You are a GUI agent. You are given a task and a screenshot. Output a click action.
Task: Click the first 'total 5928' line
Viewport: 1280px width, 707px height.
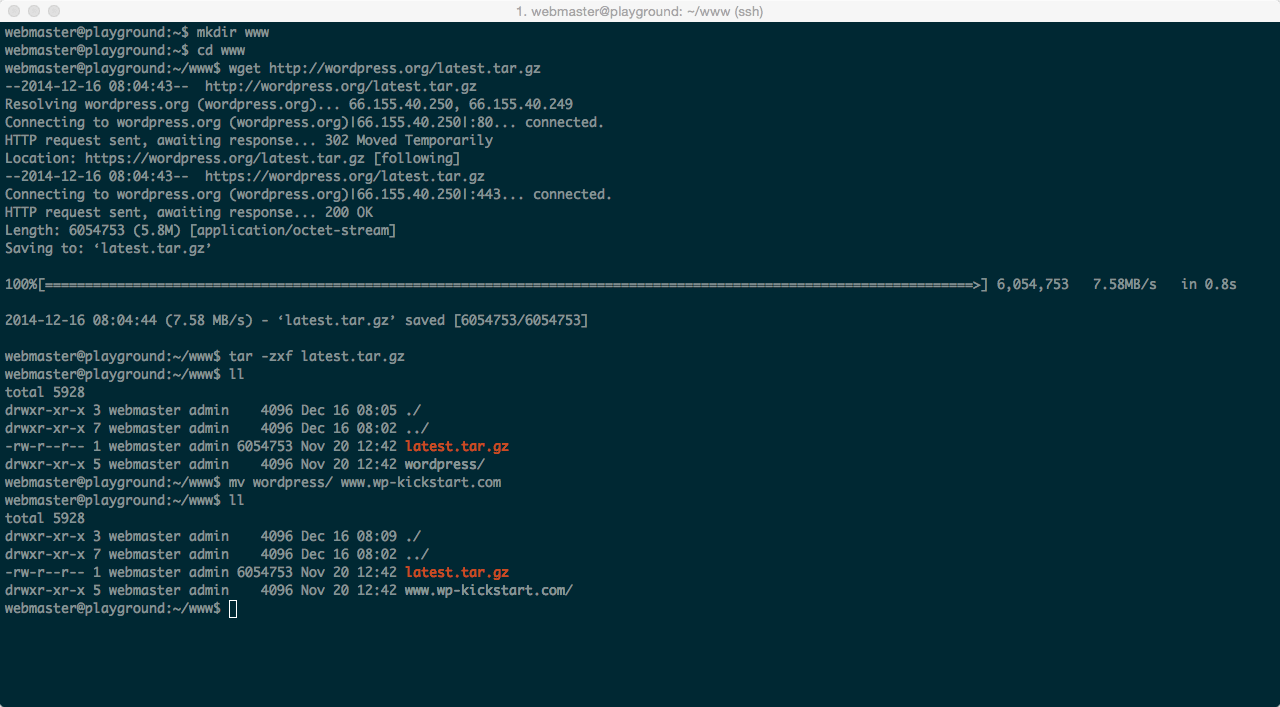point(45,392)
